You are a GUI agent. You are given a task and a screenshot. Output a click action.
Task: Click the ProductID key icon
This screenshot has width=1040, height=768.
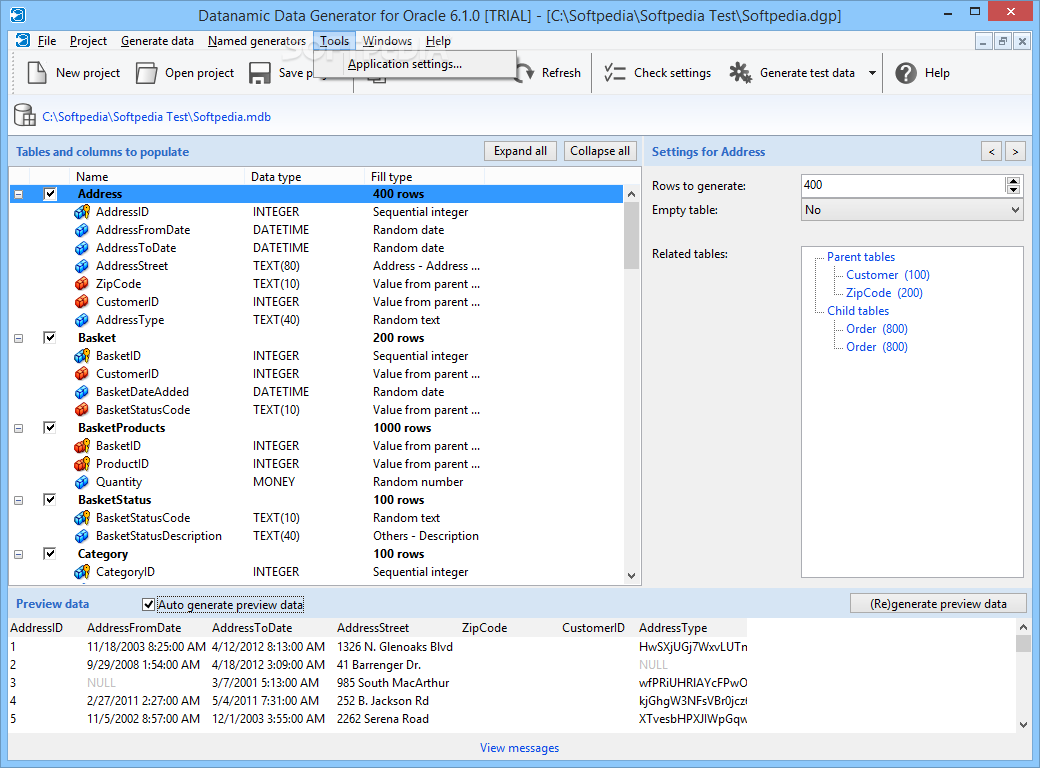(x=82, y=464)
